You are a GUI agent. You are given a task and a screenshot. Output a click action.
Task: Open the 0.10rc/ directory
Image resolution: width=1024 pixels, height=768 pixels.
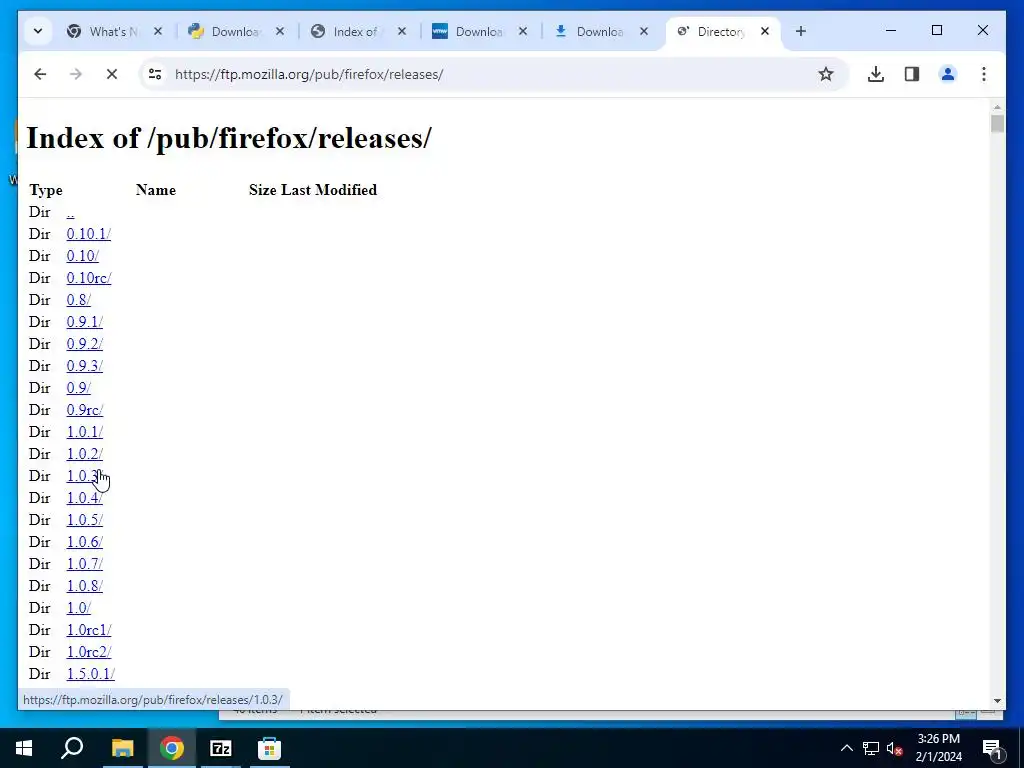tap(89, 278)
